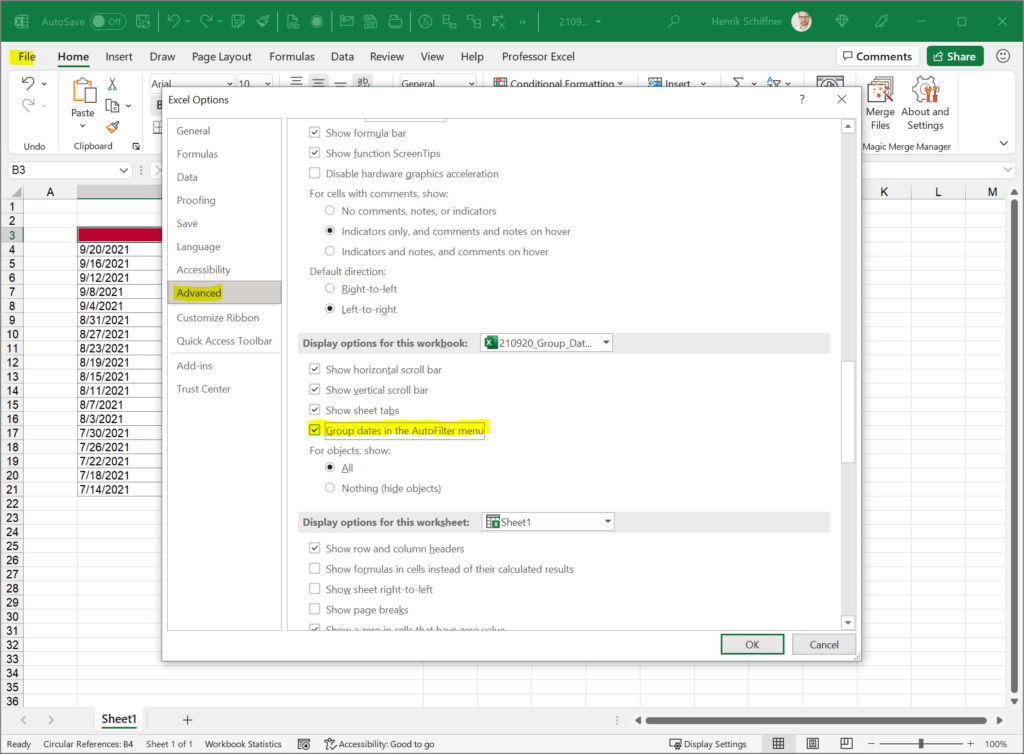Check Disable hardware graphics acceleration

point(315,173)
